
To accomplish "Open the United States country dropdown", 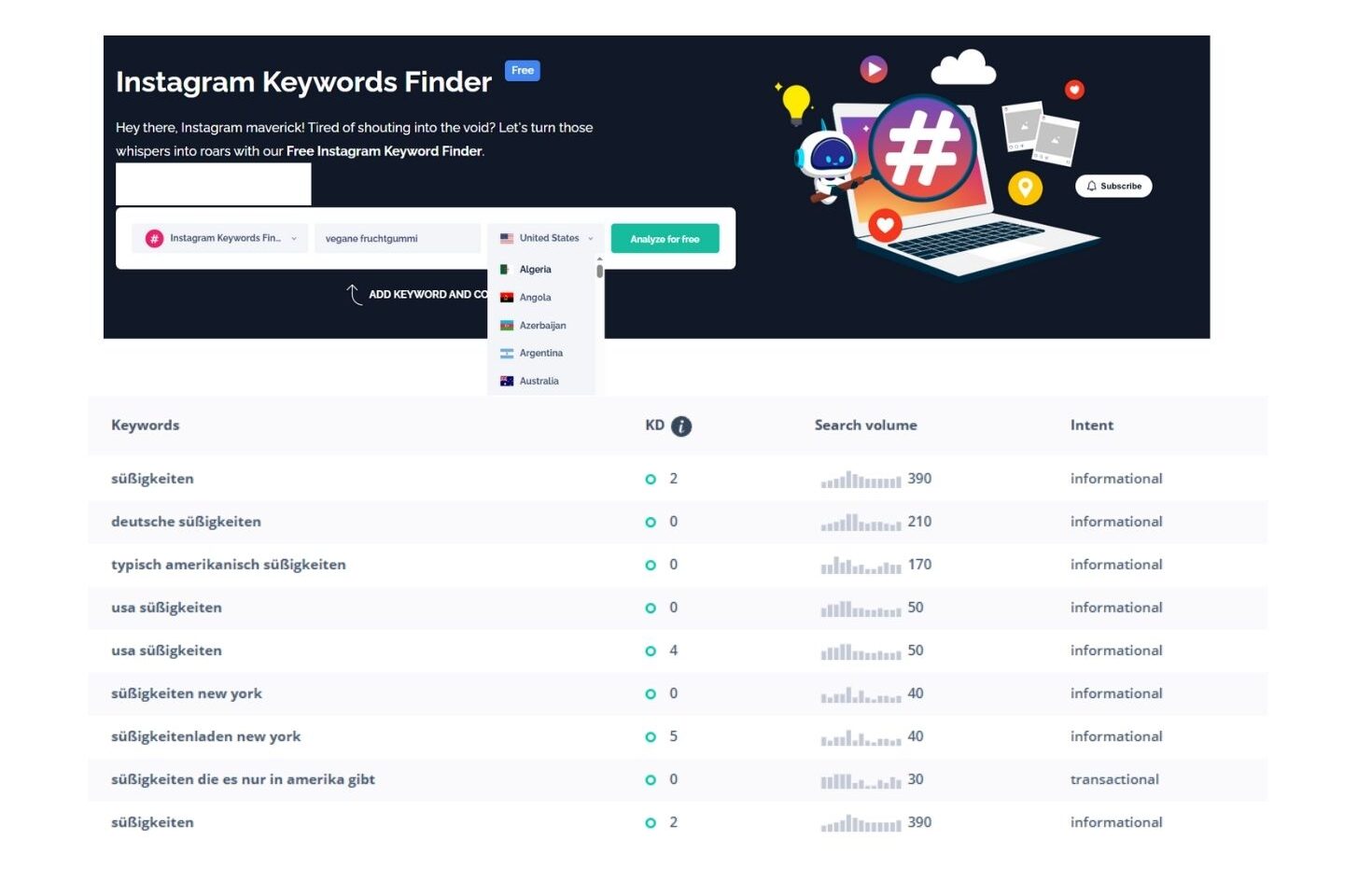I will (x=546, y=239).
